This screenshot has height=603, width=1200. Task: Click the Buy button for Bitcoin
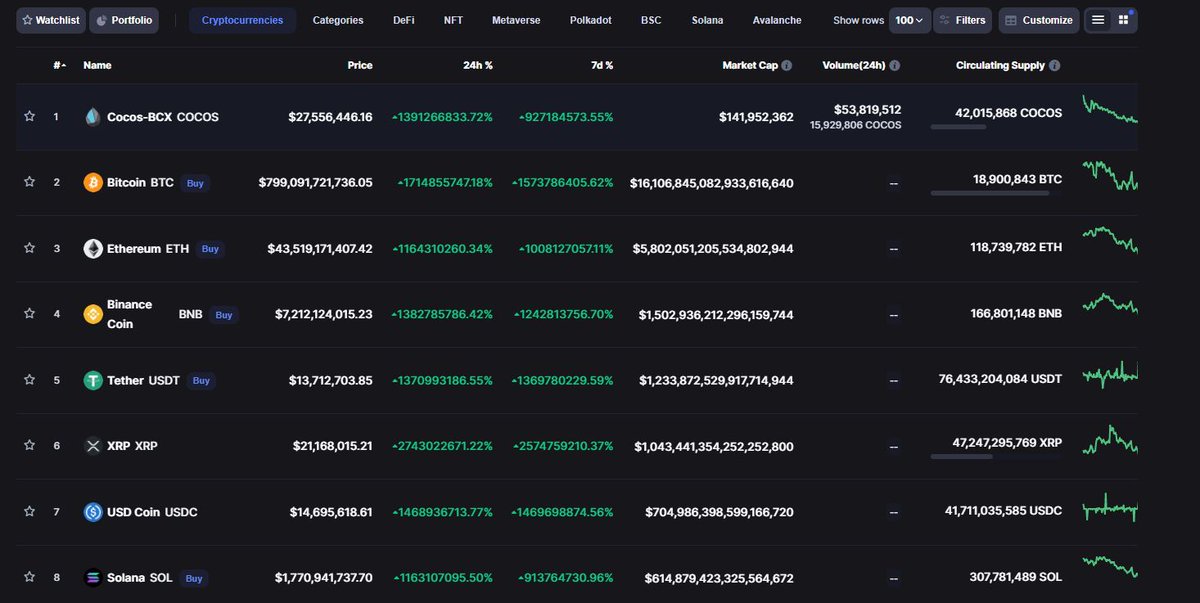click(195, 183)
